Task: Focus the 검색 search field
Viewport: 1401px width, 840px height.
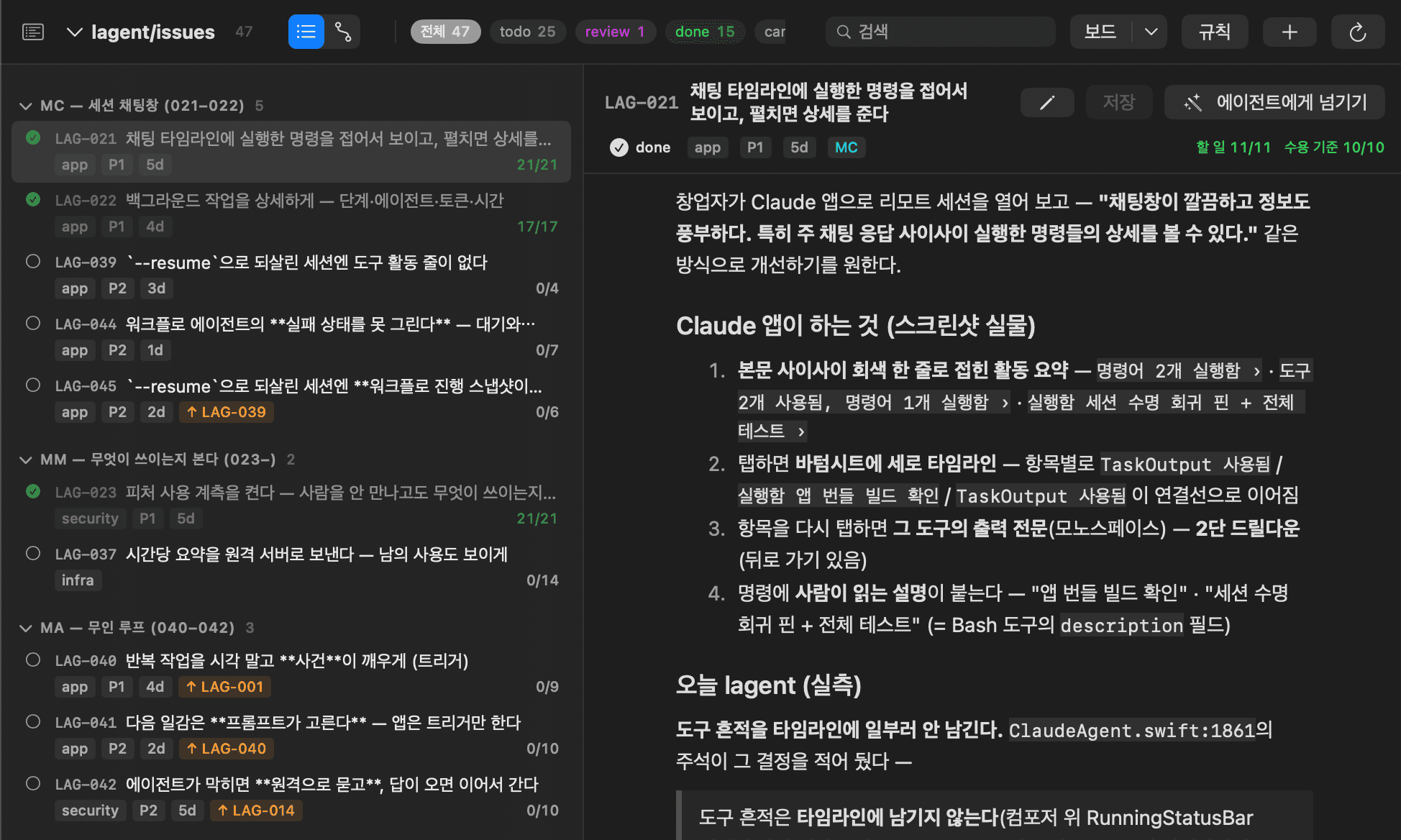Action: point(941,32)
